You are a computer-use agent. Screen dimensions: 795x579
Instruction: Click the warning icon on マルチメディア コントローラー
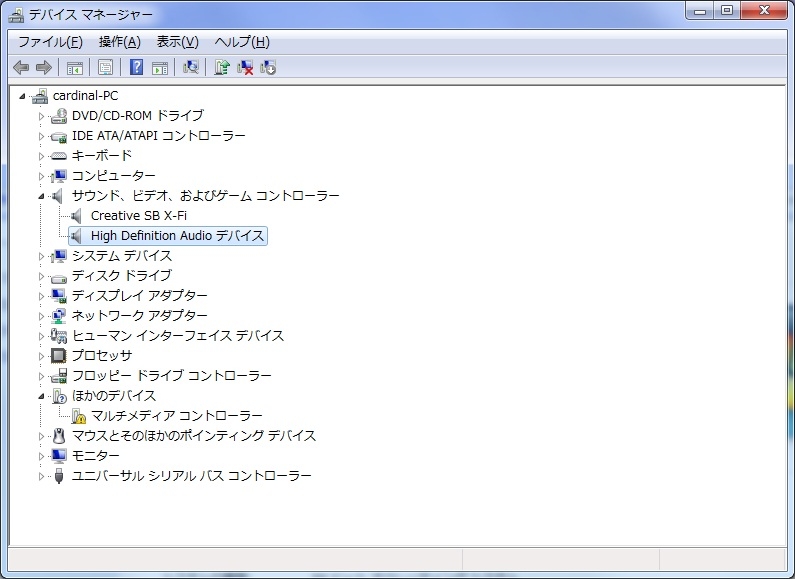click(78, 416)
